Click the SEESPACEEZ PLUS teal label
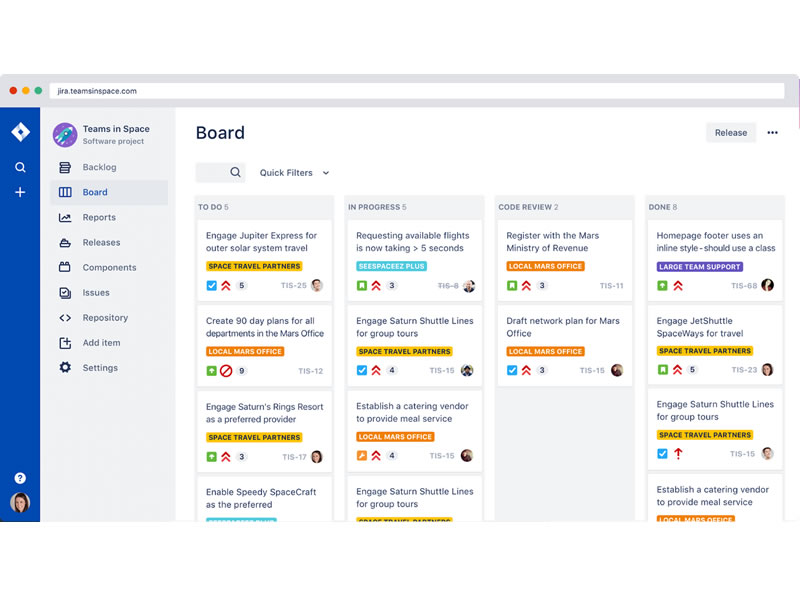800x600 pixels. click(x=391, y=267)
